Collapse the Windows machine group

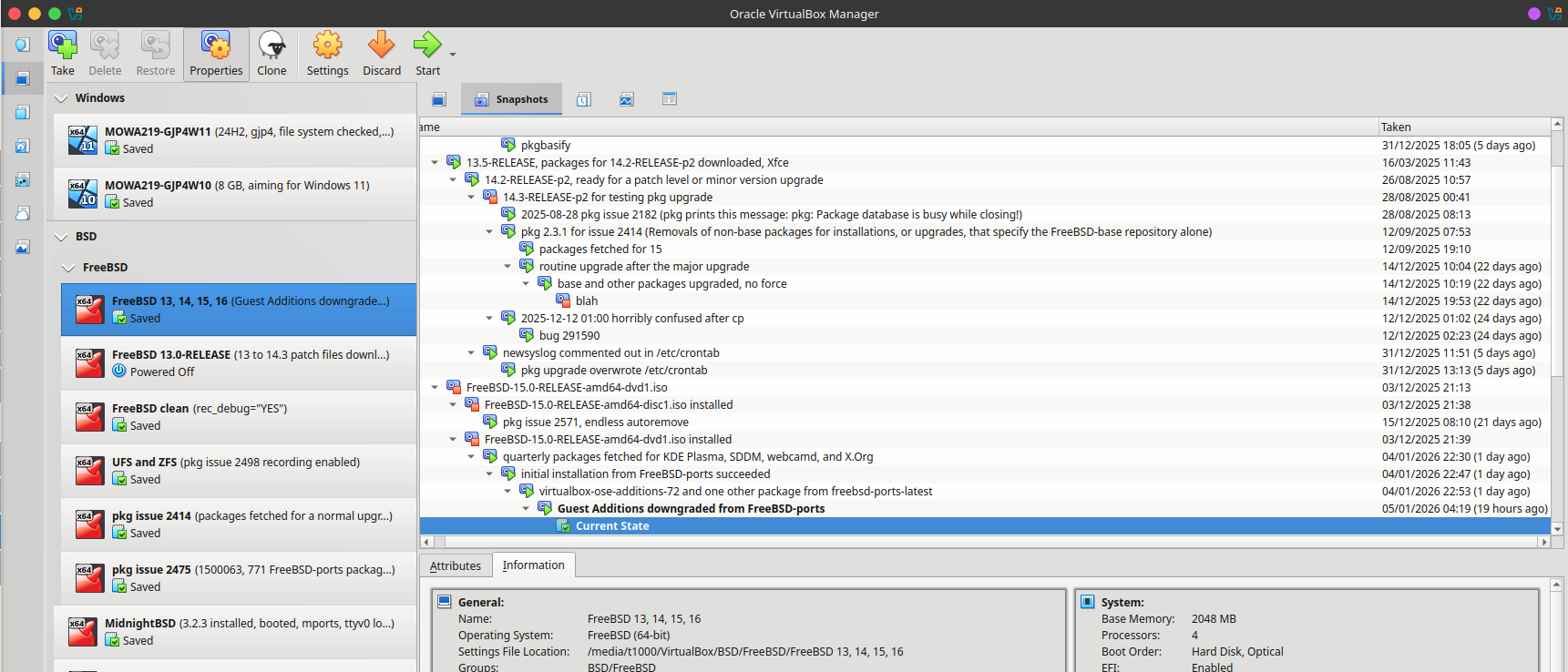click(61, 98)
